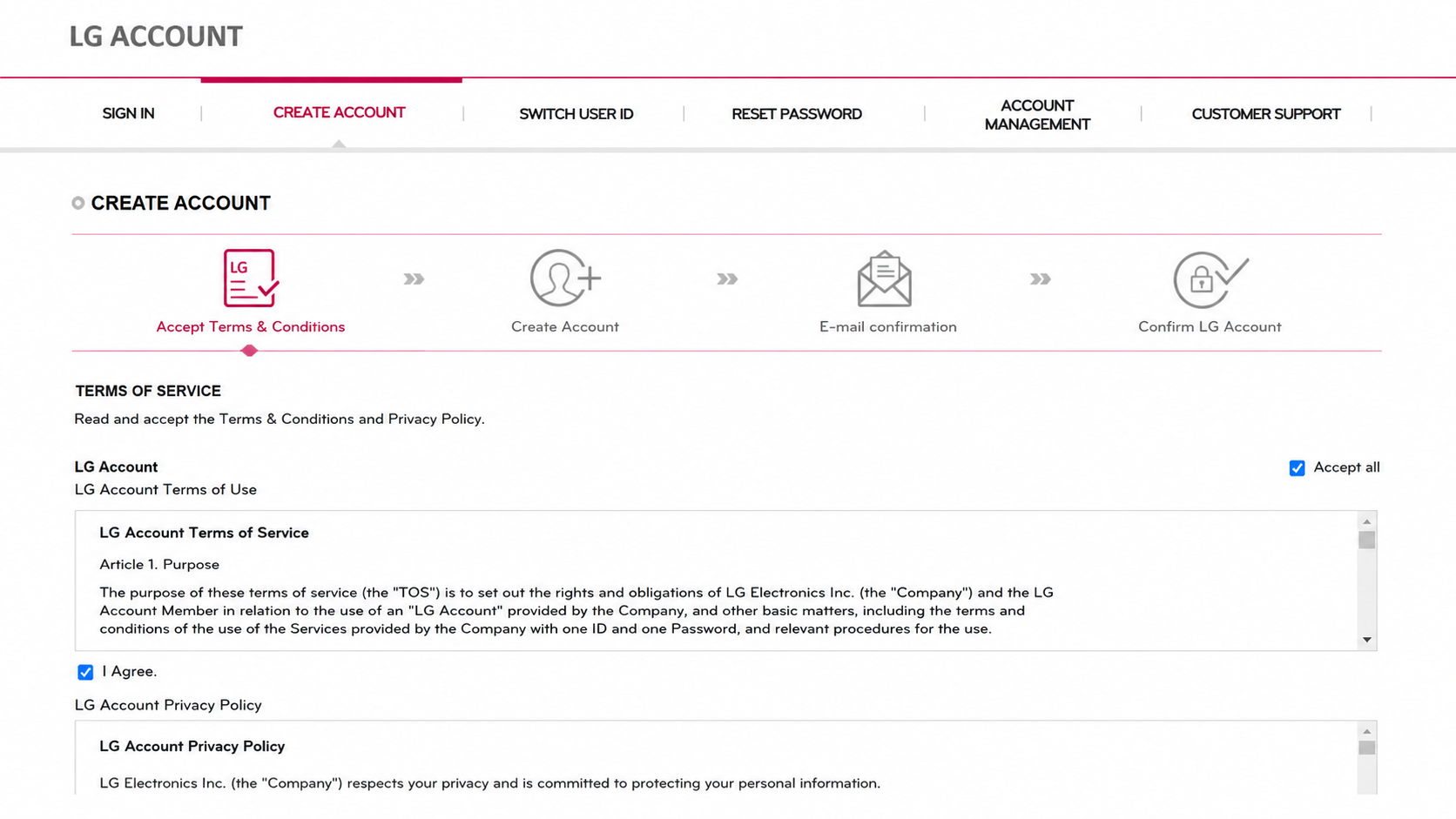Click the "Create Account" step label
The image size is (1456, 819).
tap(565, 327)
